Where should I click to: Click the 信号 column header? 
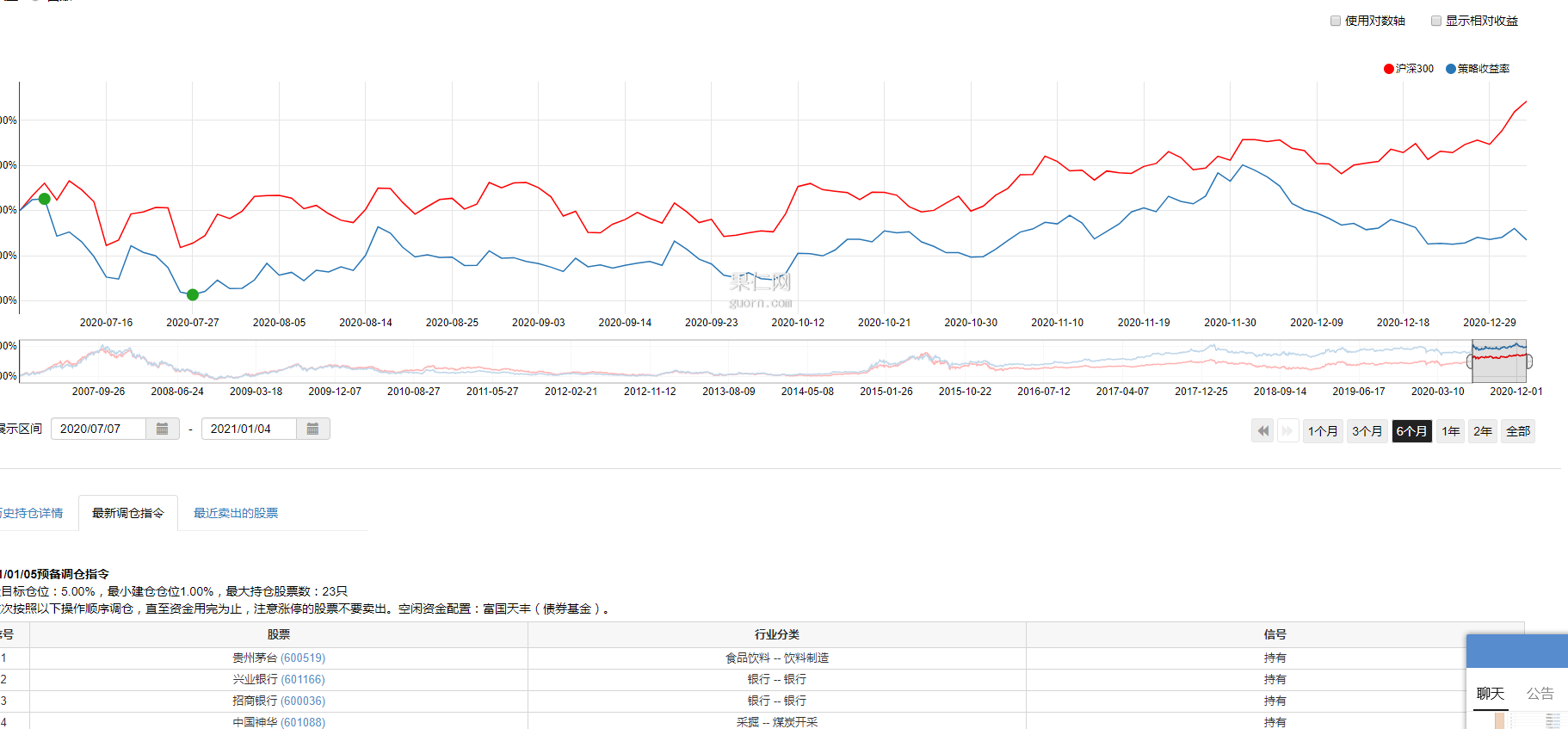click(1275, 634)
